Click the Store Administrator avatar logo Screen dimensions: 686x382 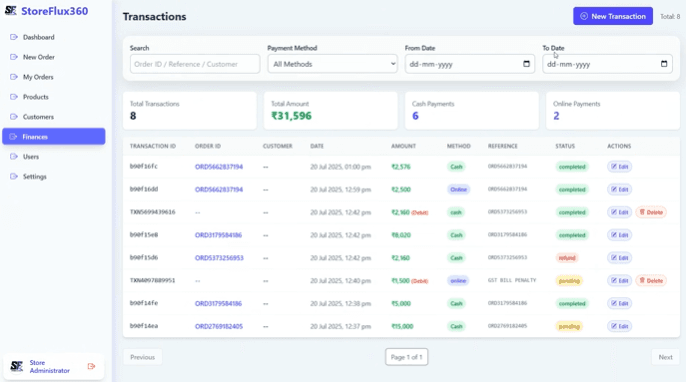coord(17,366)
